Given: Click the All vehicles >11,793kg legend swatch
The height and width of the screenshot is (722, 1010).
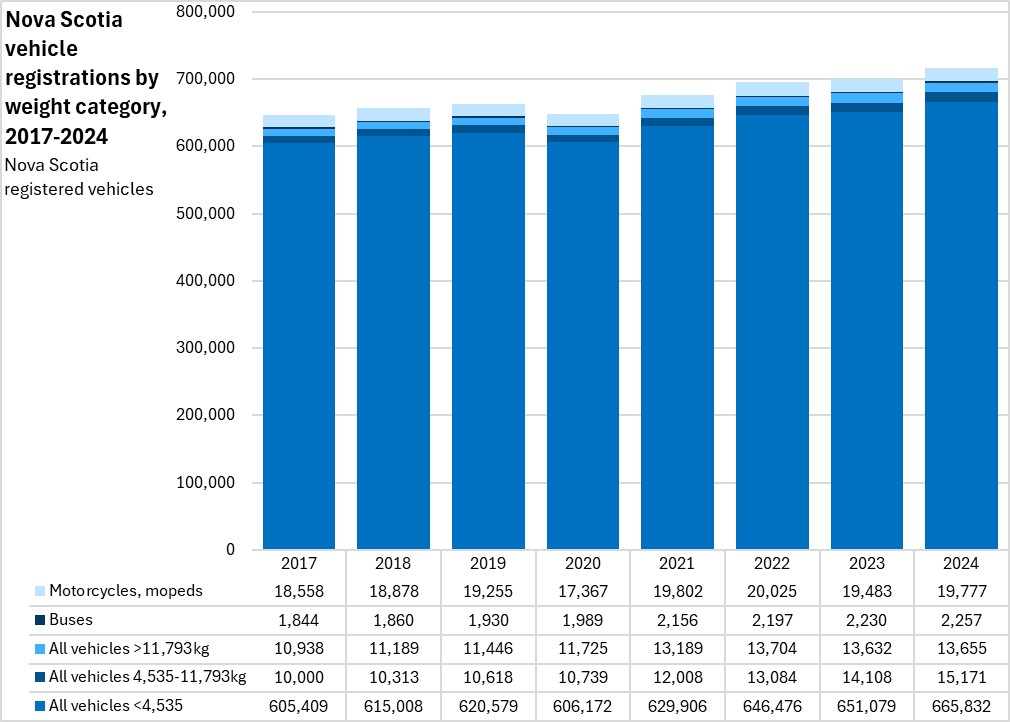Looking at the screenshot, I should point(39,649).
